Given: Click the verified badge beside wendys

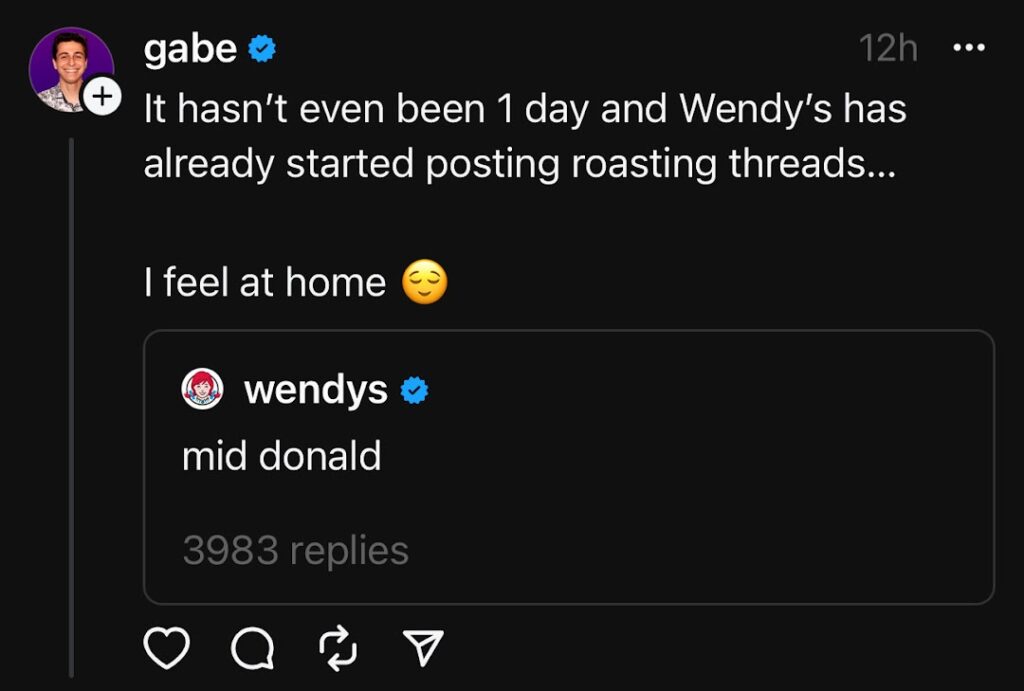Looking at the screenshot, I should (414, 391).
